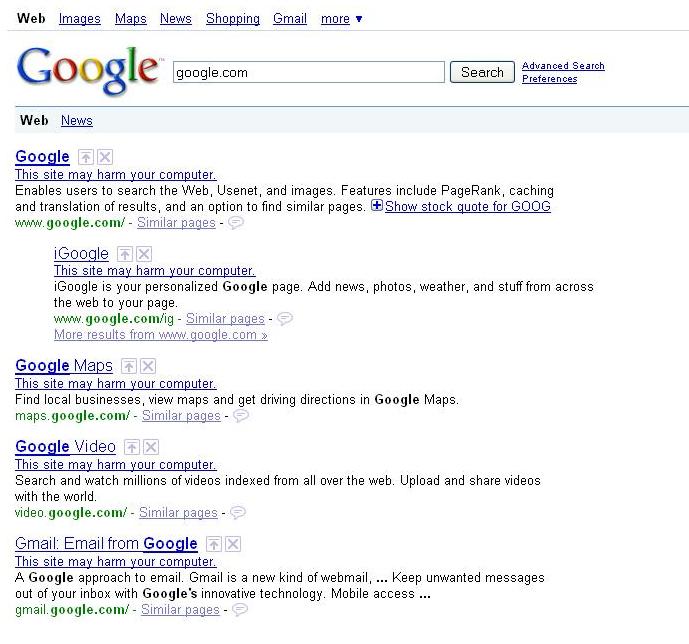Click the Search button
689x644 pixels.
[482, 72]
